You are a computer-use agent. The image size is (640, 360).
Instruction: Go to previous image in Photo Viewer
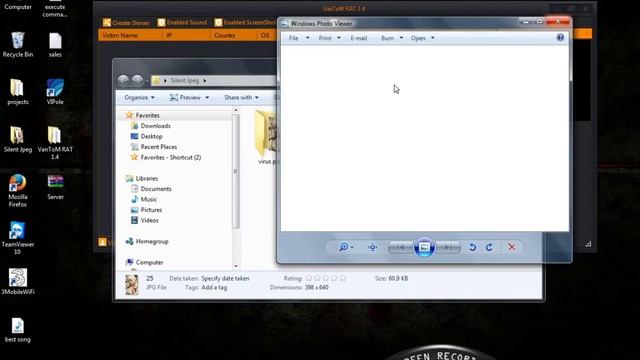click(x=400, y=247)
